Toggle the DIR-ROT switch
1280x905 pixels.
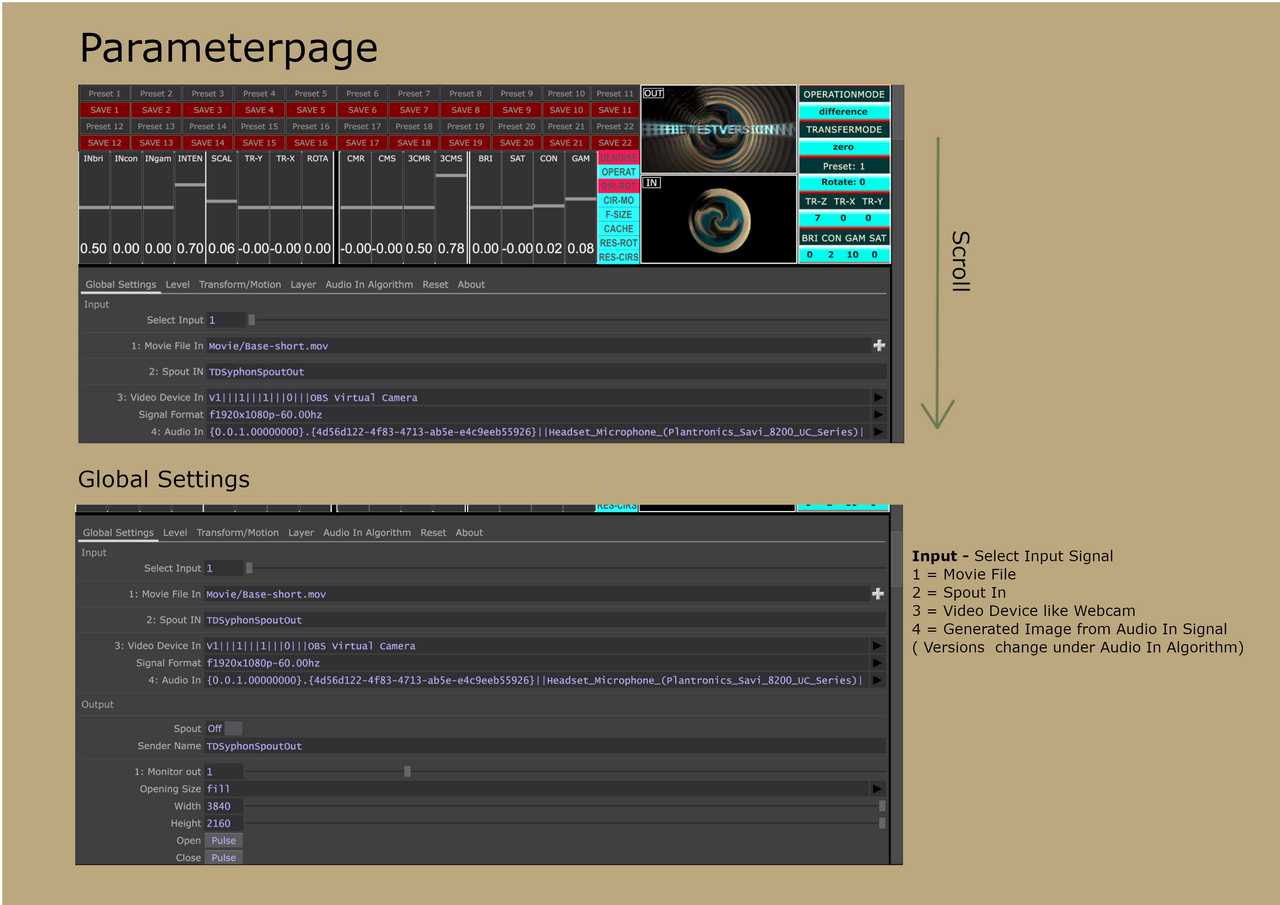[x=618, y=186]
